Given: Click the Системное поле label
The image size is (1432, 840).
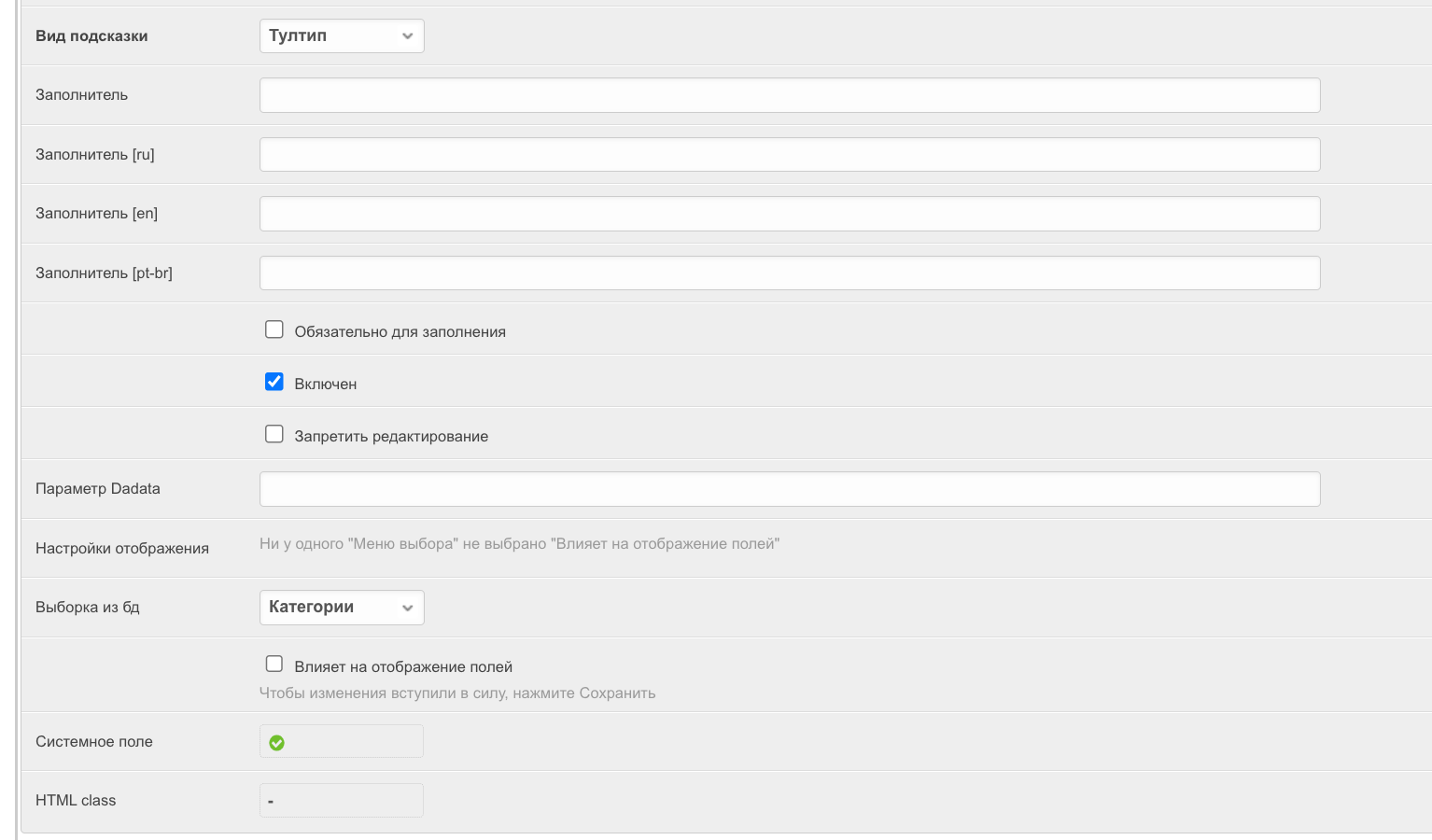Looking at the screenshot, I should coord(94,742).
